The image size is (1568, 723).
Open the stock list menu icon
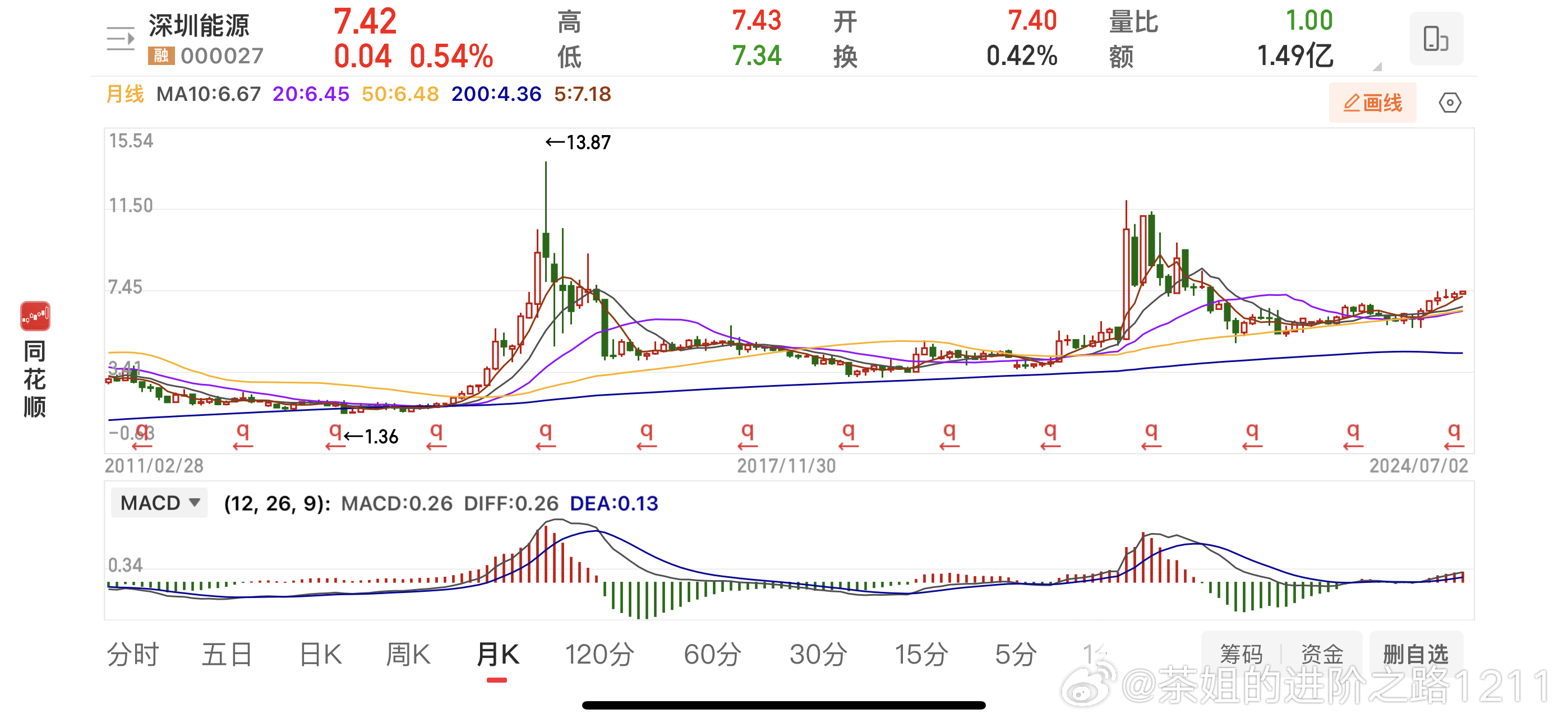click(x=121, y=39)
